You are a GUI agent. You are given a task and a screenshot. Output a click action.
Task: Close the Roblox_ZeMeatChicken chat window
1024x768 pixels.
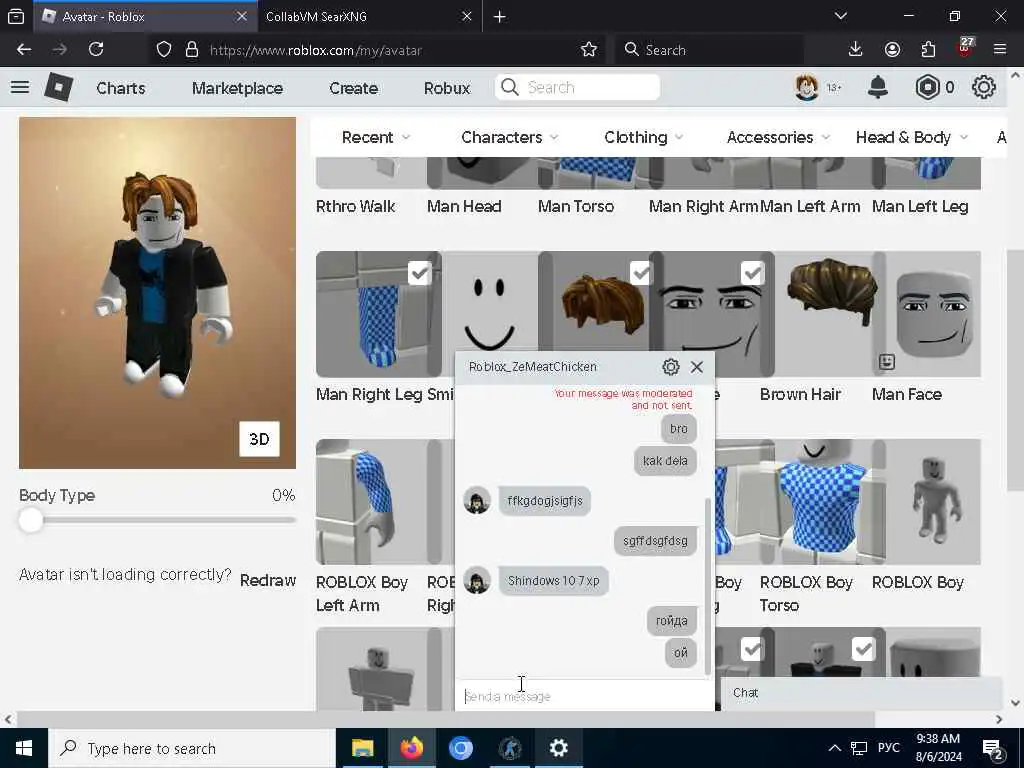pos(697,367)
